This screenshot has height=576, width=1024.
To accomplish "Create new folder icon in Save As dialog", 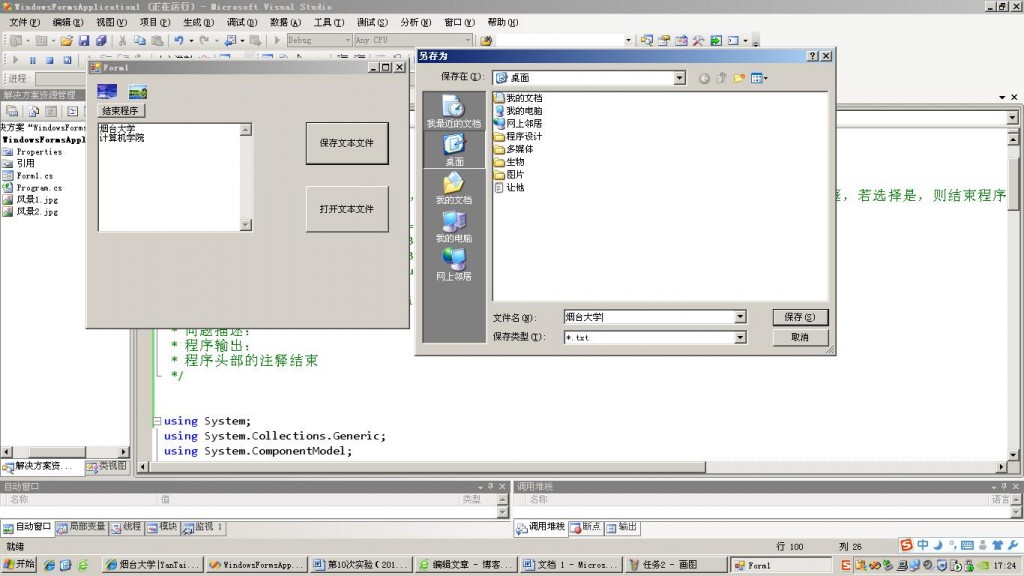I will point(739,78).
